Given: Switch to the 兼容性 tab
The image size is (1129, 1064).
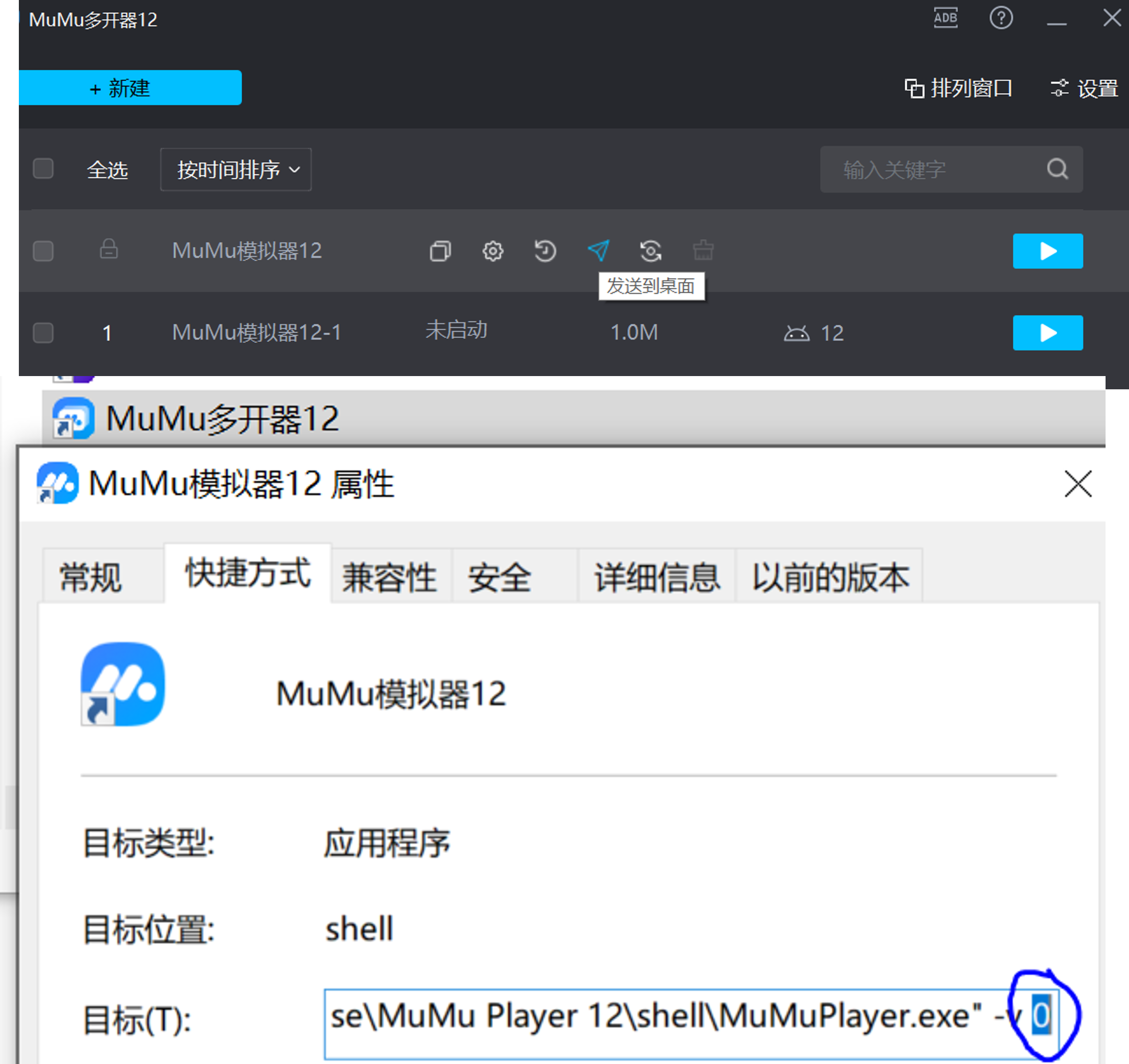Looking at the screenshot, I should [391, 576].
